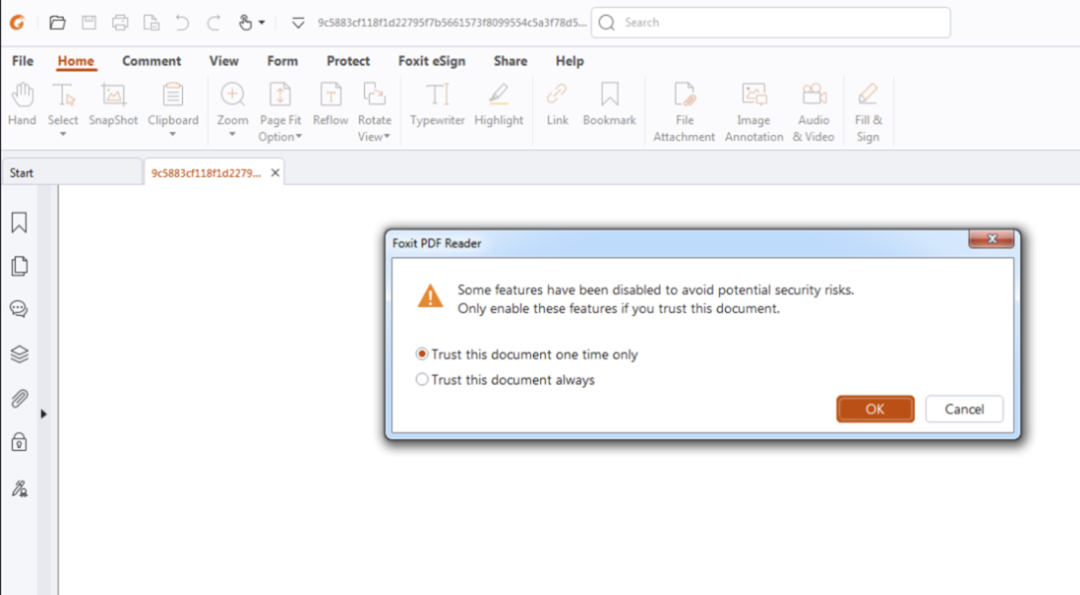Open the Layers side panel

(x=19, y=354)
